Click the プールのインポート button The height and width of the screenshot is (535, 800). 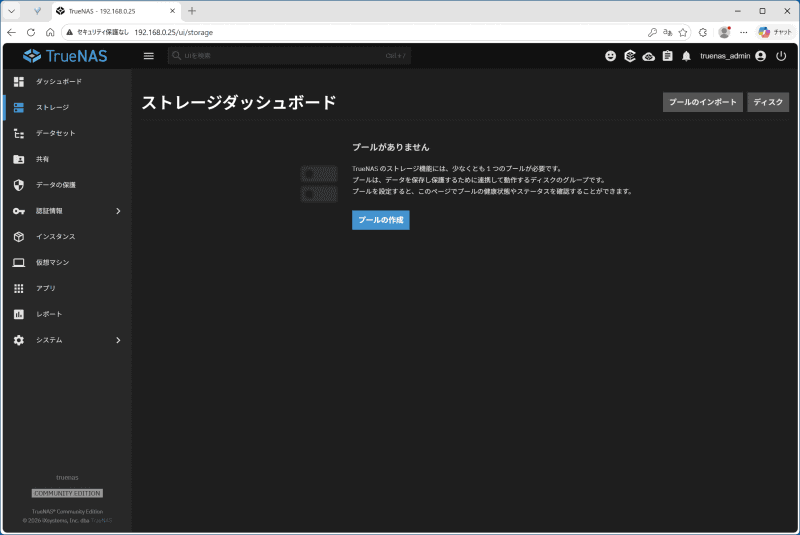(703, 102)
